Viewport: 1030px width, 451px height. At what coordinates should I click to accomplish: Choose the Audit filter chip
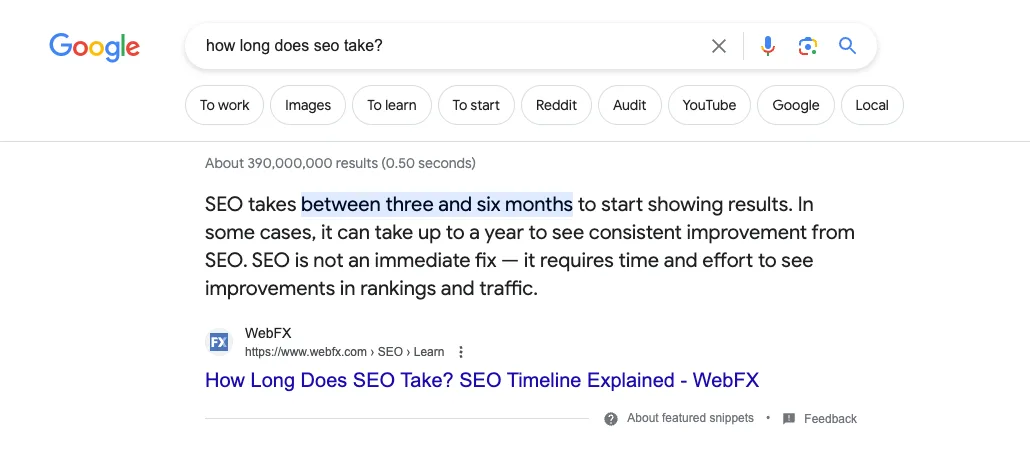629,105
